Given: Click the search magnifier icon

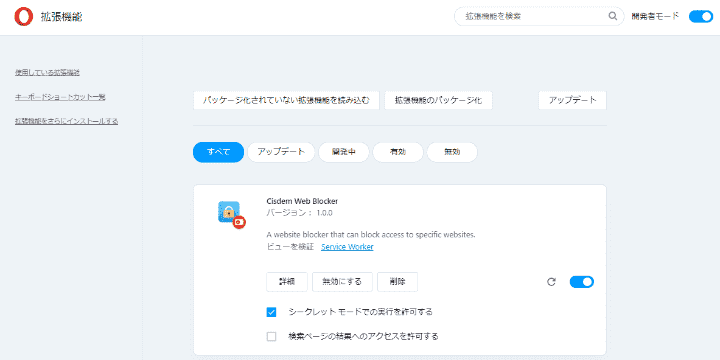Looking at the screenshot, I should point(613,17).
